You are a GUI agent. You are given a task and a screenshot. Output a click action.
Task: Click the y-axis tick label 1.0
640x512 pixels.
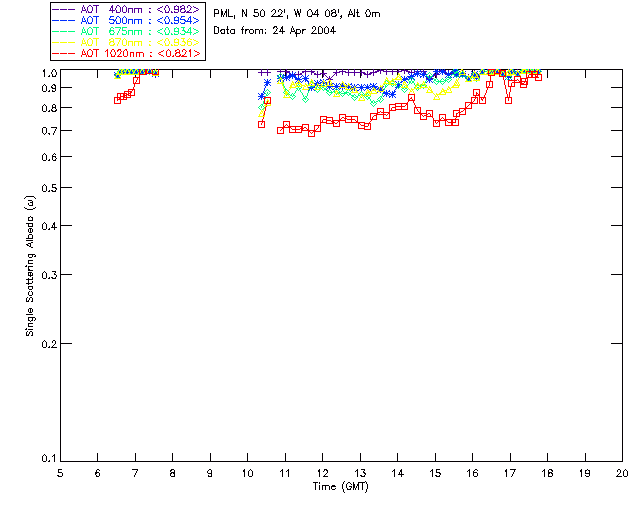click(49, 73)
